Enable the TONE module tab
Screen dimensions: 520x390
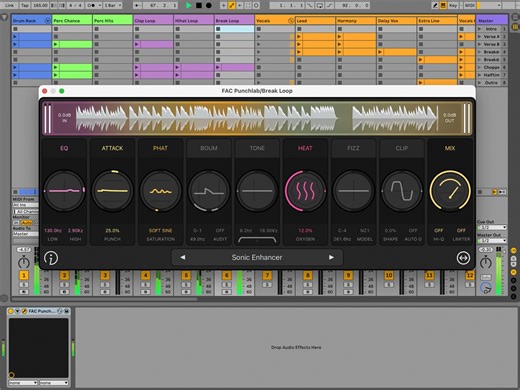257,148
